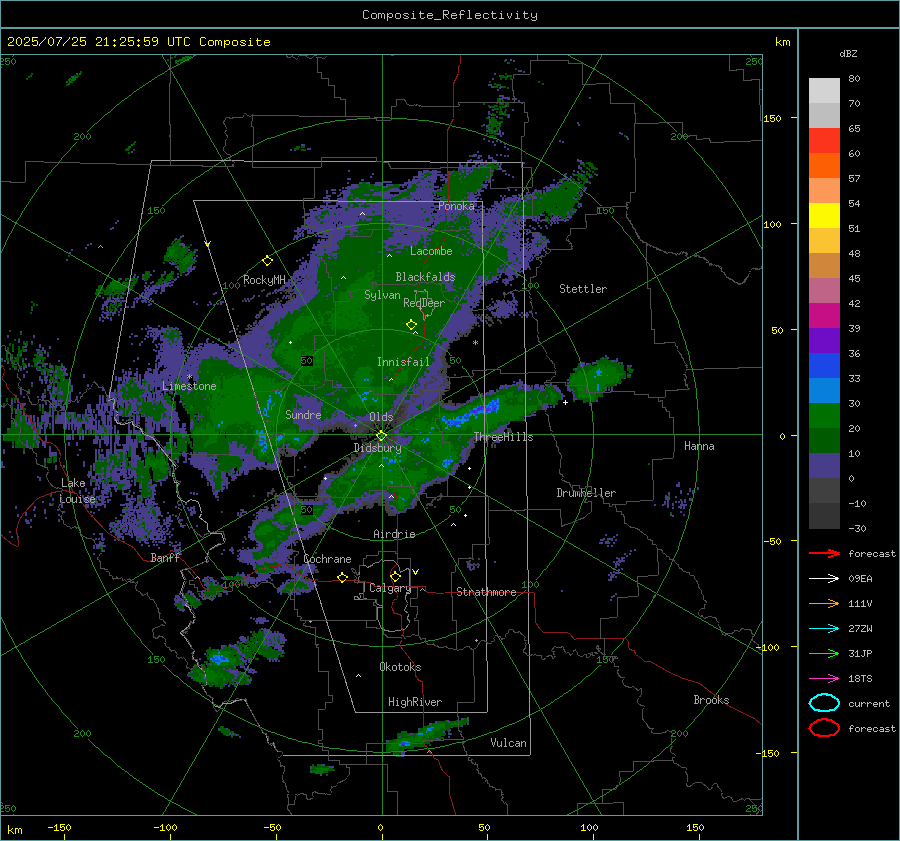900x841 pixels.
Task: Click the yellow diamond marker above Calgary
Action: coord(395,576)
